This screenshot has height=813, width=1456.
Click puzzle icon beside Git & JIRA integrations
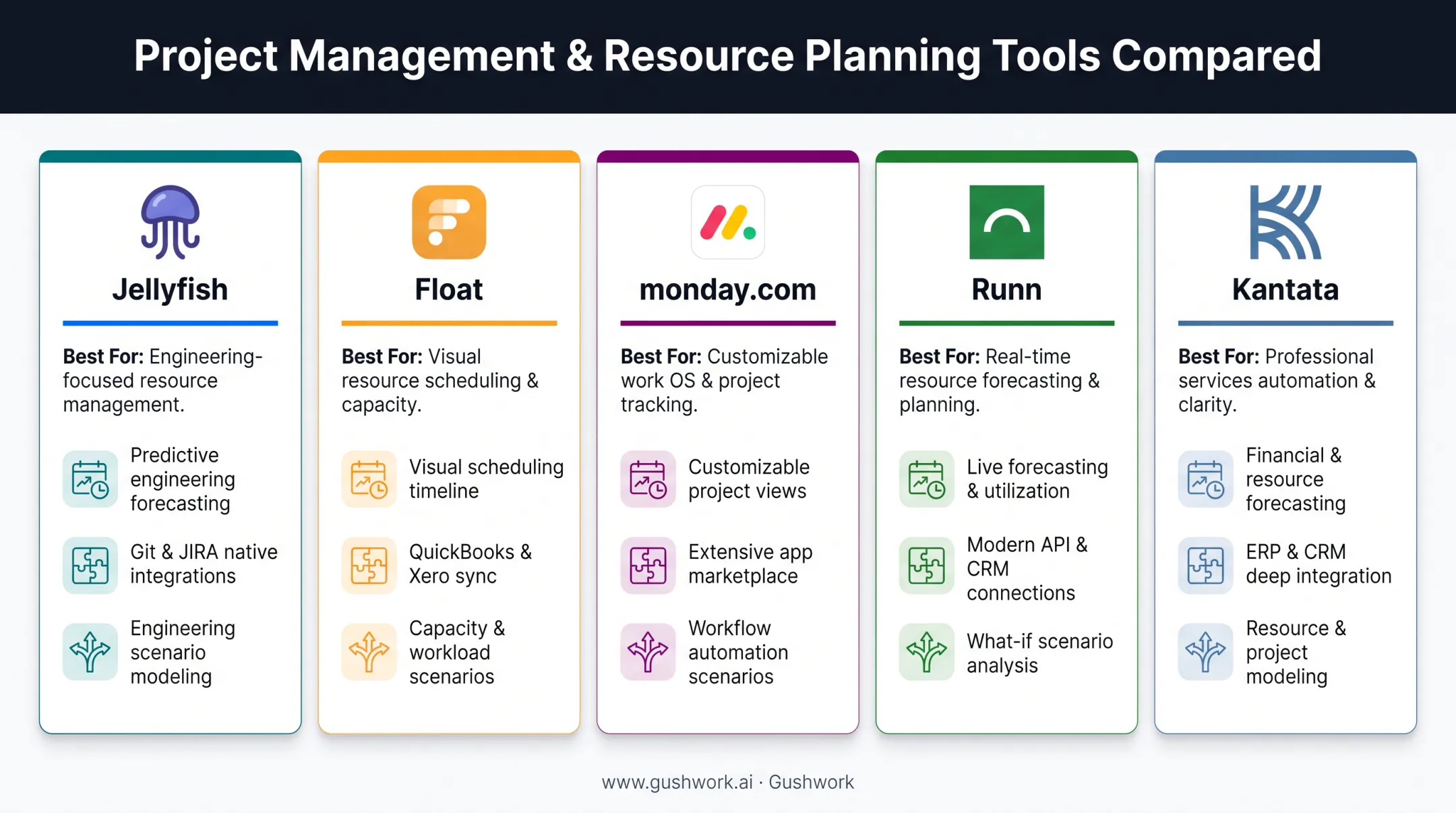click(x=90, y=565)
